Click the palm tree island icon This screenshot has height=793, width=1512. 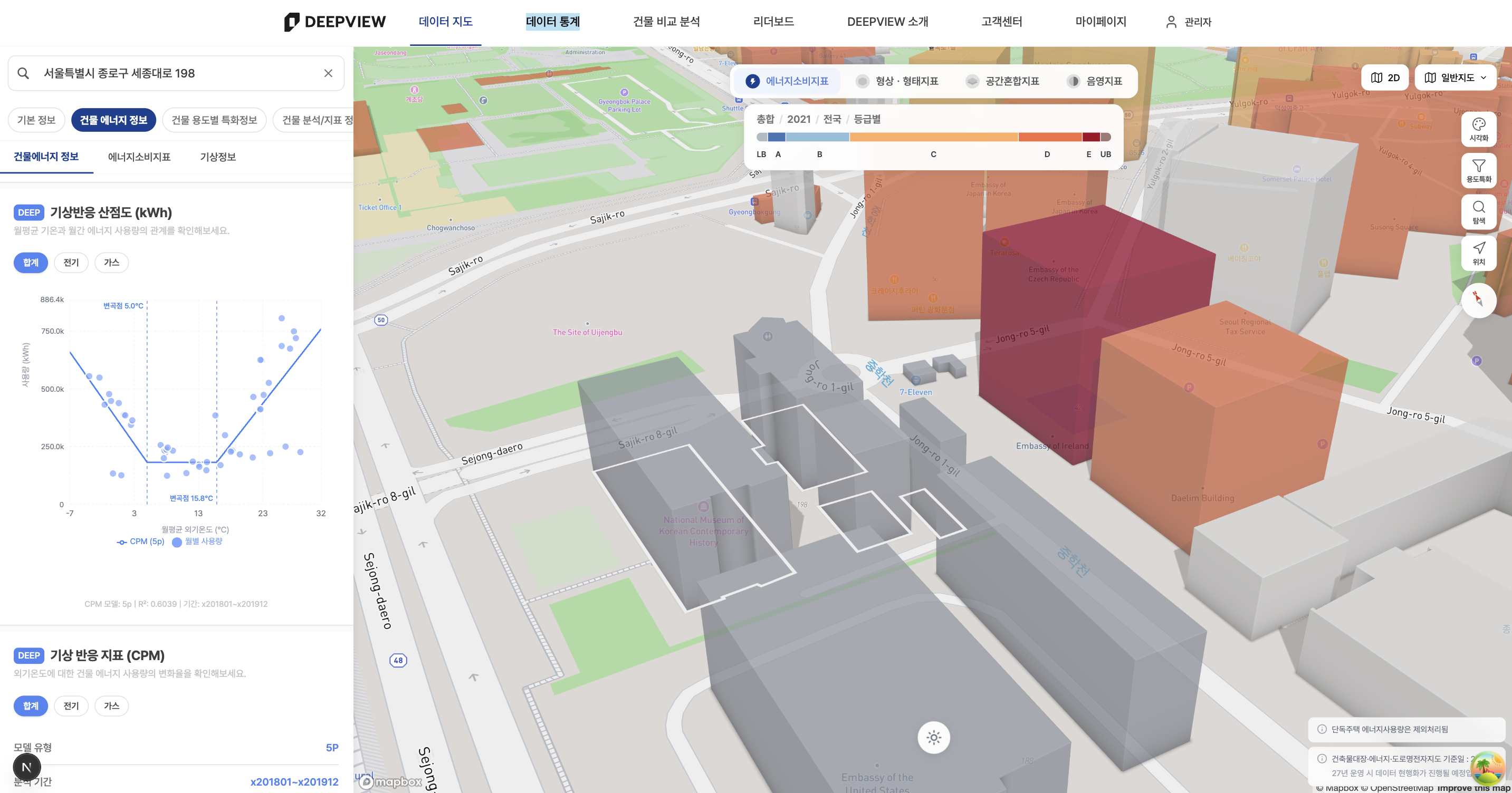pyautogui.click(x=1487, y=767)
